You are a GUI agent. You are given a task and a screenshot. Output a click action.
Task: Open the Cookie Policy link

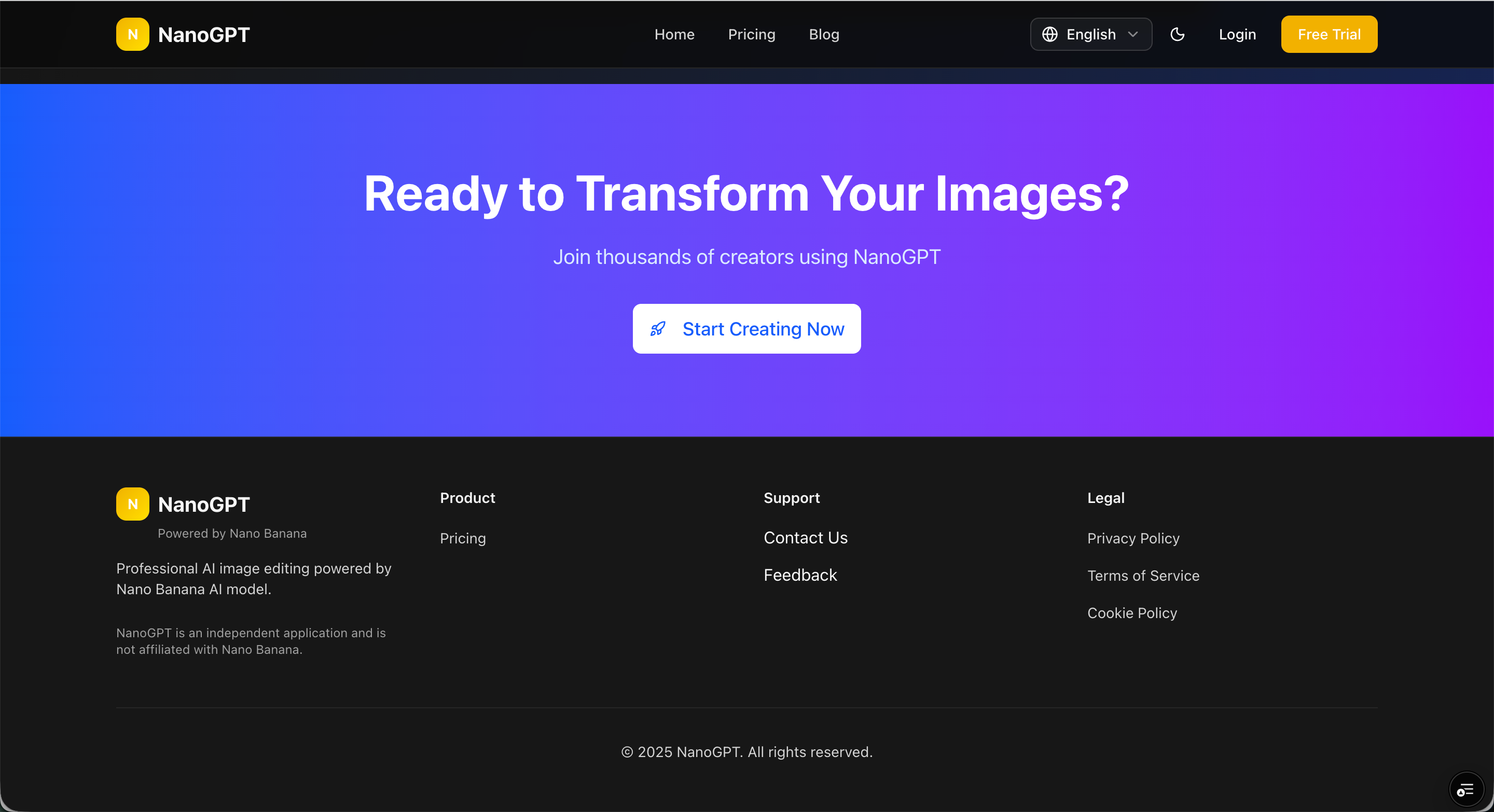pos(1131,612)
